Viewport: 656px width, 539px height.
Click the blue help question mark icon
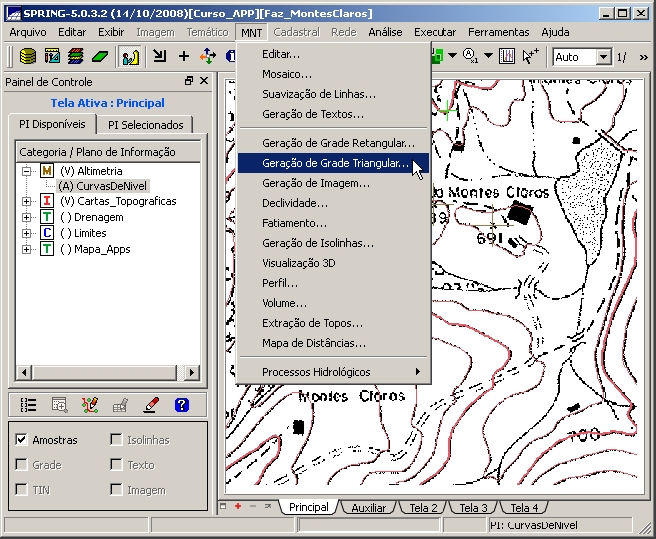(x=181, y=405)
